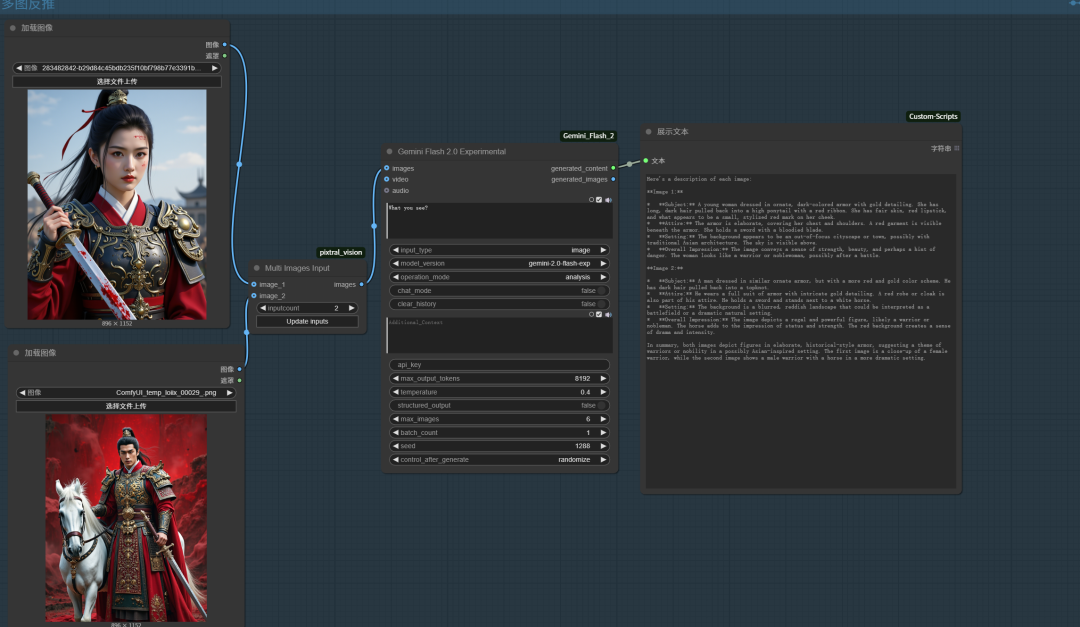Turn on structured_output toggle
The image size is (1080, 627).
tap(602, 406)
